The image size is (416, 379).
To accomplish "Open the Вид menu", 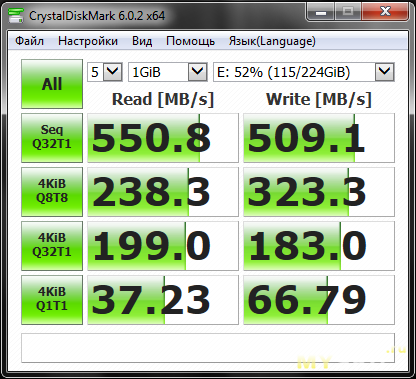I will click(x=142, y=41).
